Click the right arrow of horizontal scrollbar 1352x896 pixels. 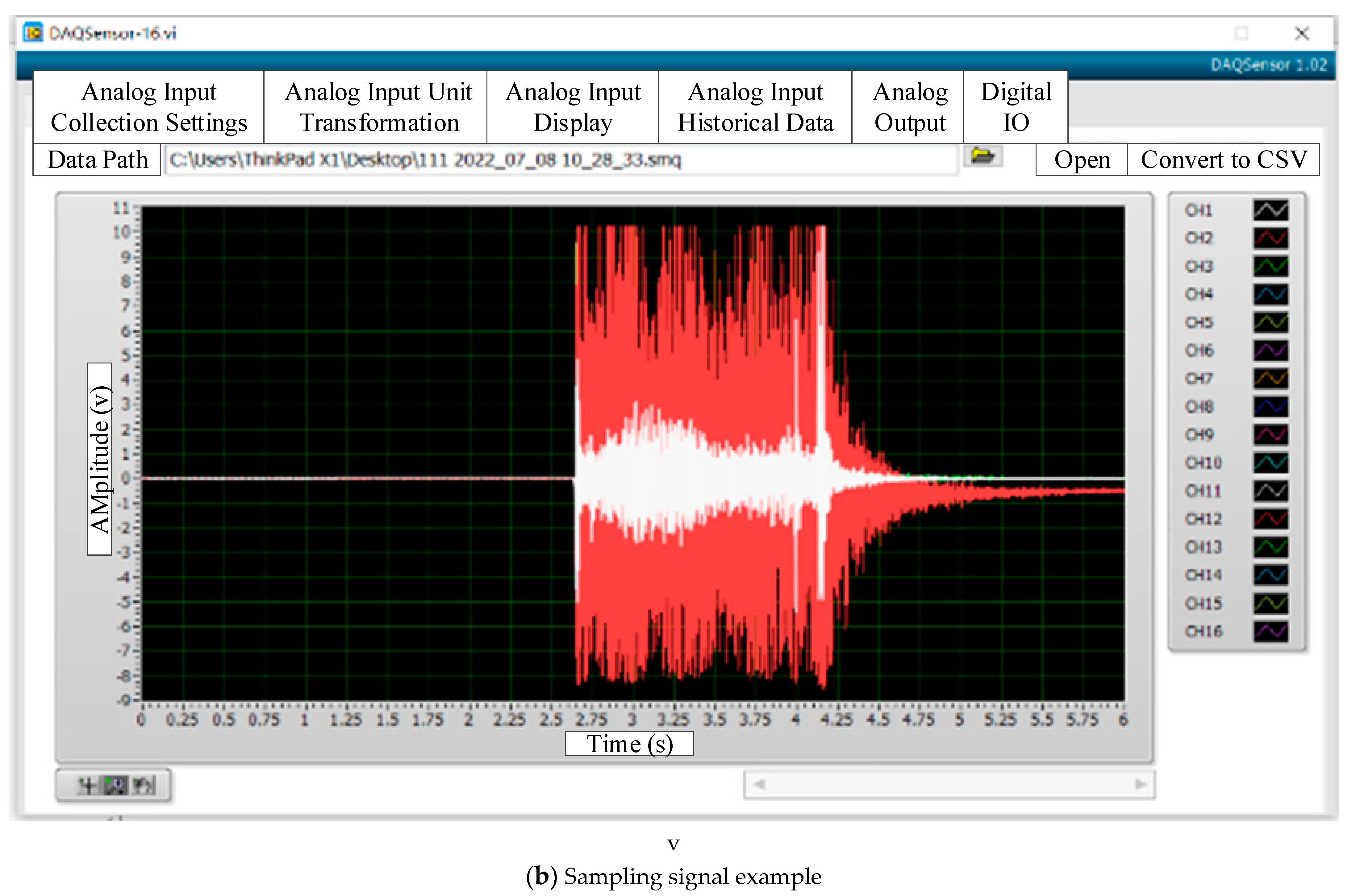point(1141,785)
